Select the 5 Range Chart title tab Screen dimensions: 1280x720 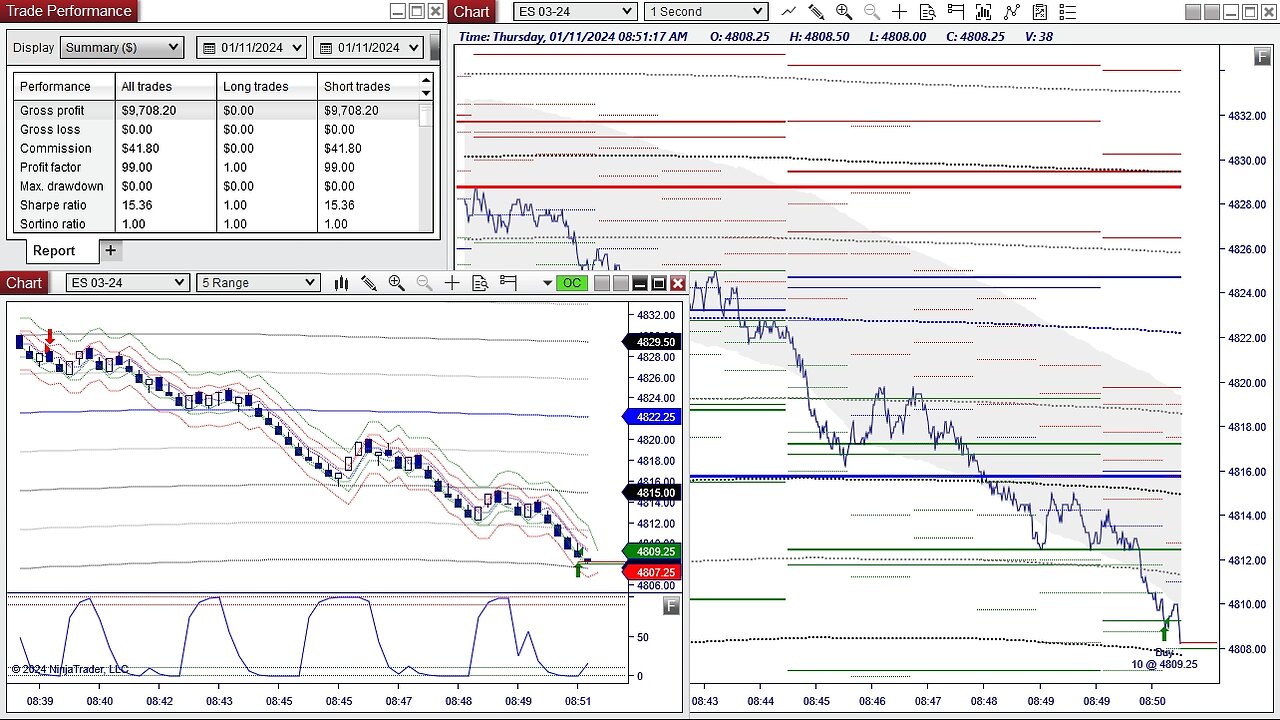click(24, 283)
